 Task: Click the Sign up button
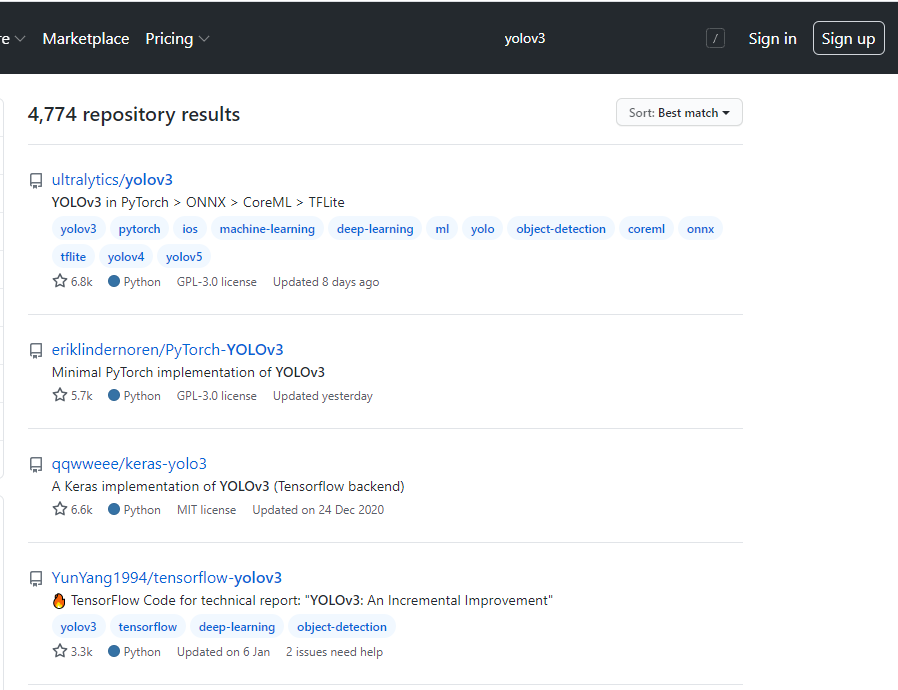tap(848, 38)
